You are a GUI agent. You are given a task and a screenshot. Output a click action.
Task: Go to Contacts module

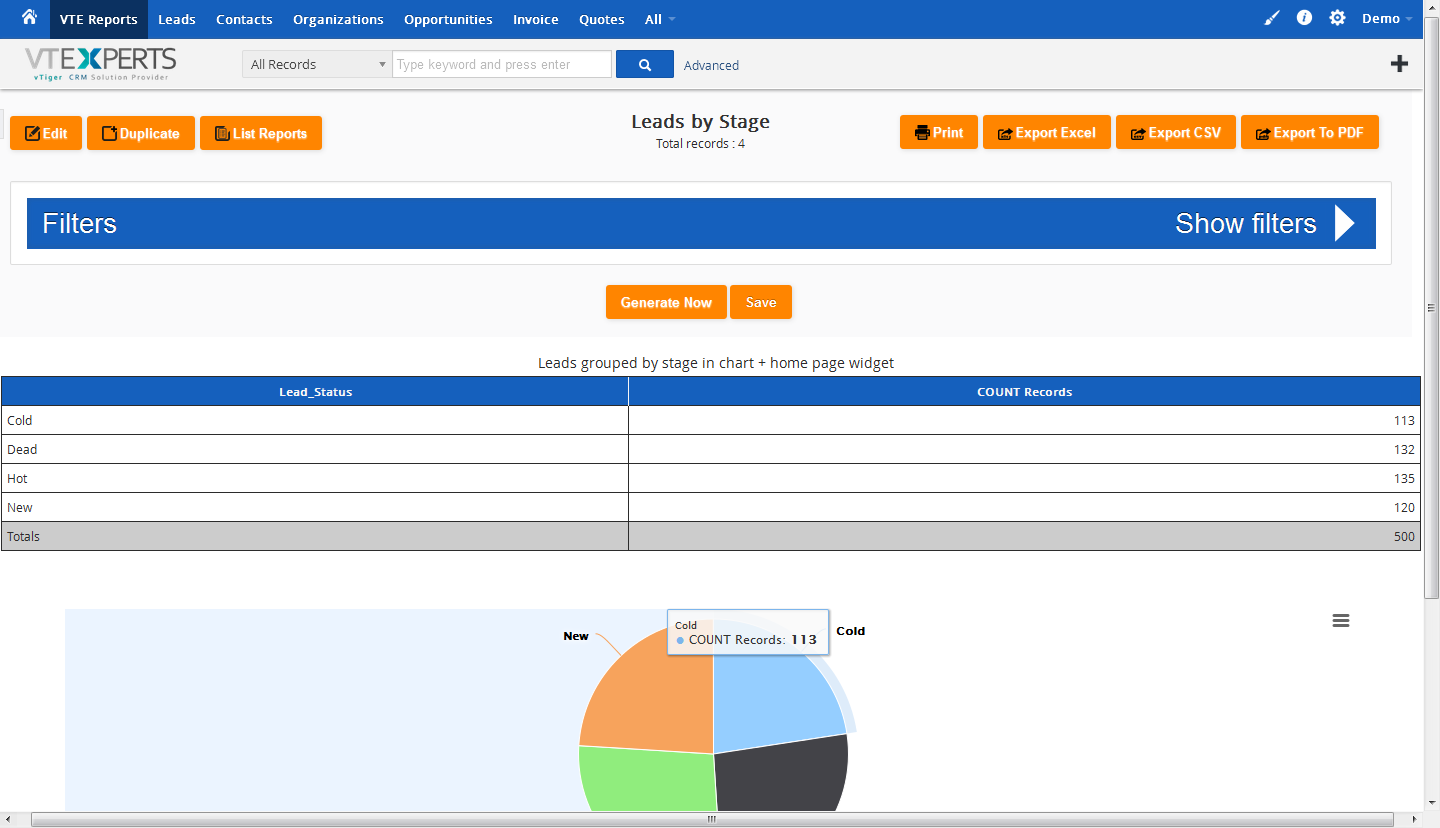click(x=244, y=19)
